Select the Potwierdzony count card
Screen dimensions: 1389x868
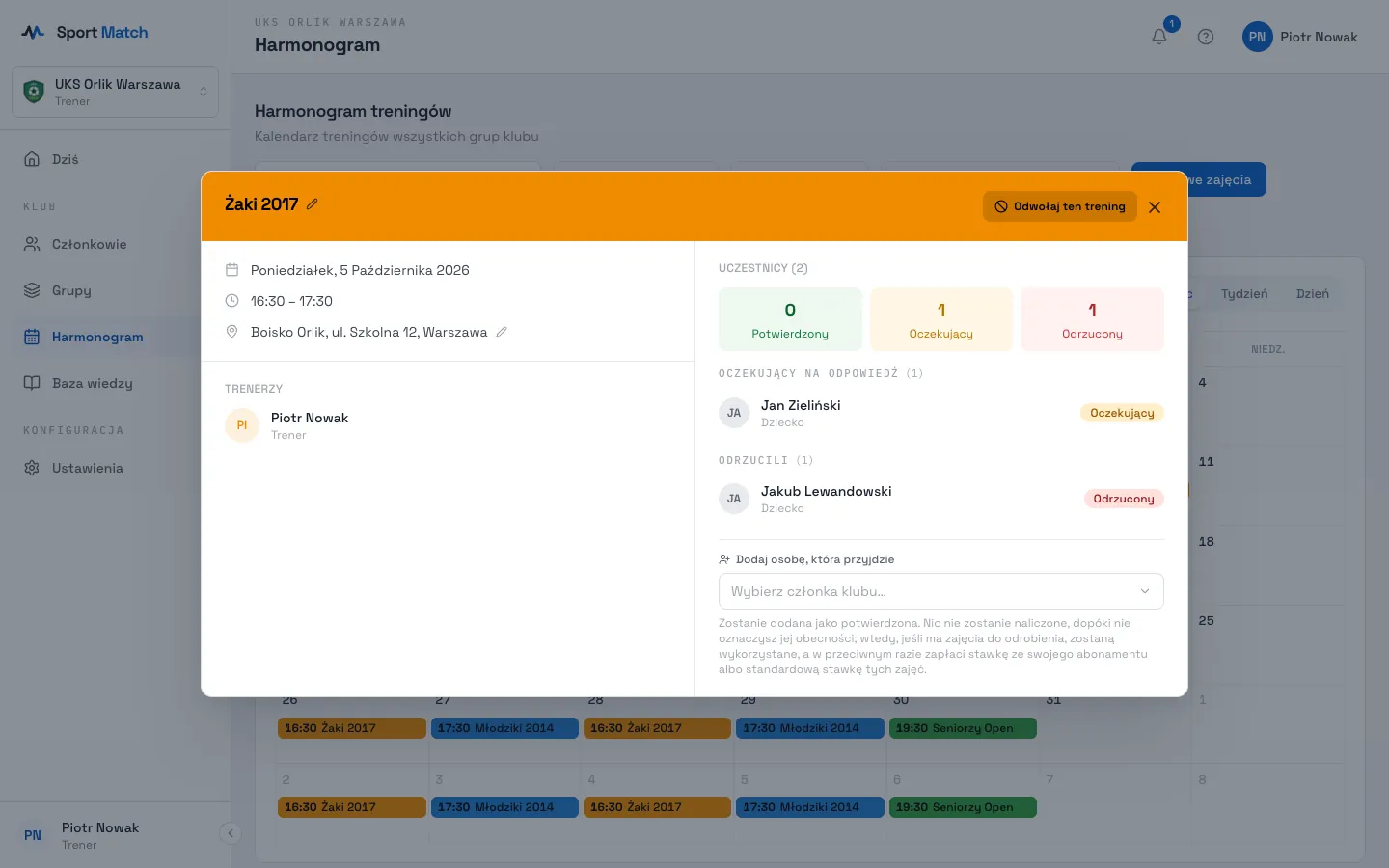pyautogui.click(x=790, y=319)
